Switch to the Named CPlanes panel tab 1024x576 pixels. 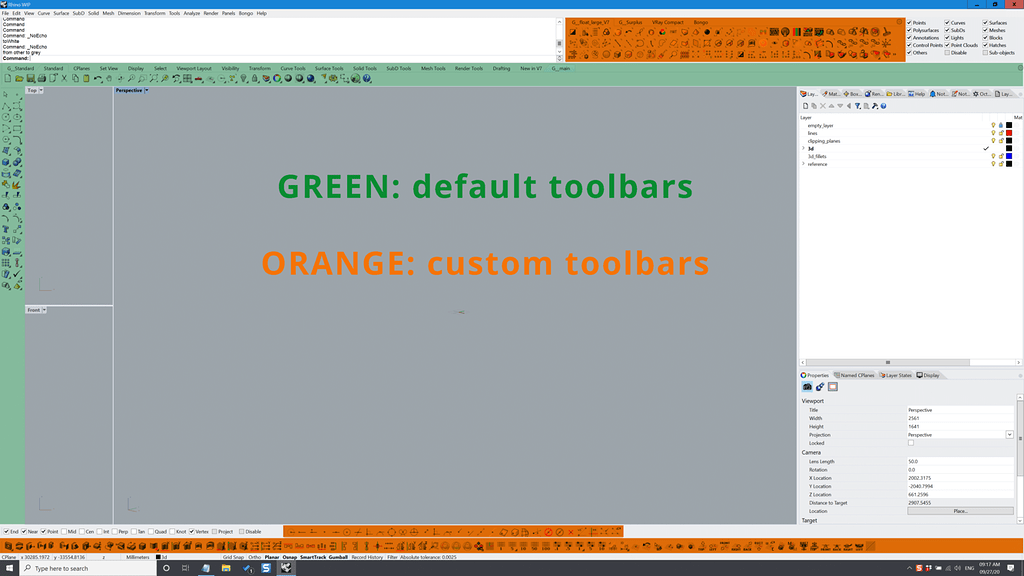(x=854, y=376)
